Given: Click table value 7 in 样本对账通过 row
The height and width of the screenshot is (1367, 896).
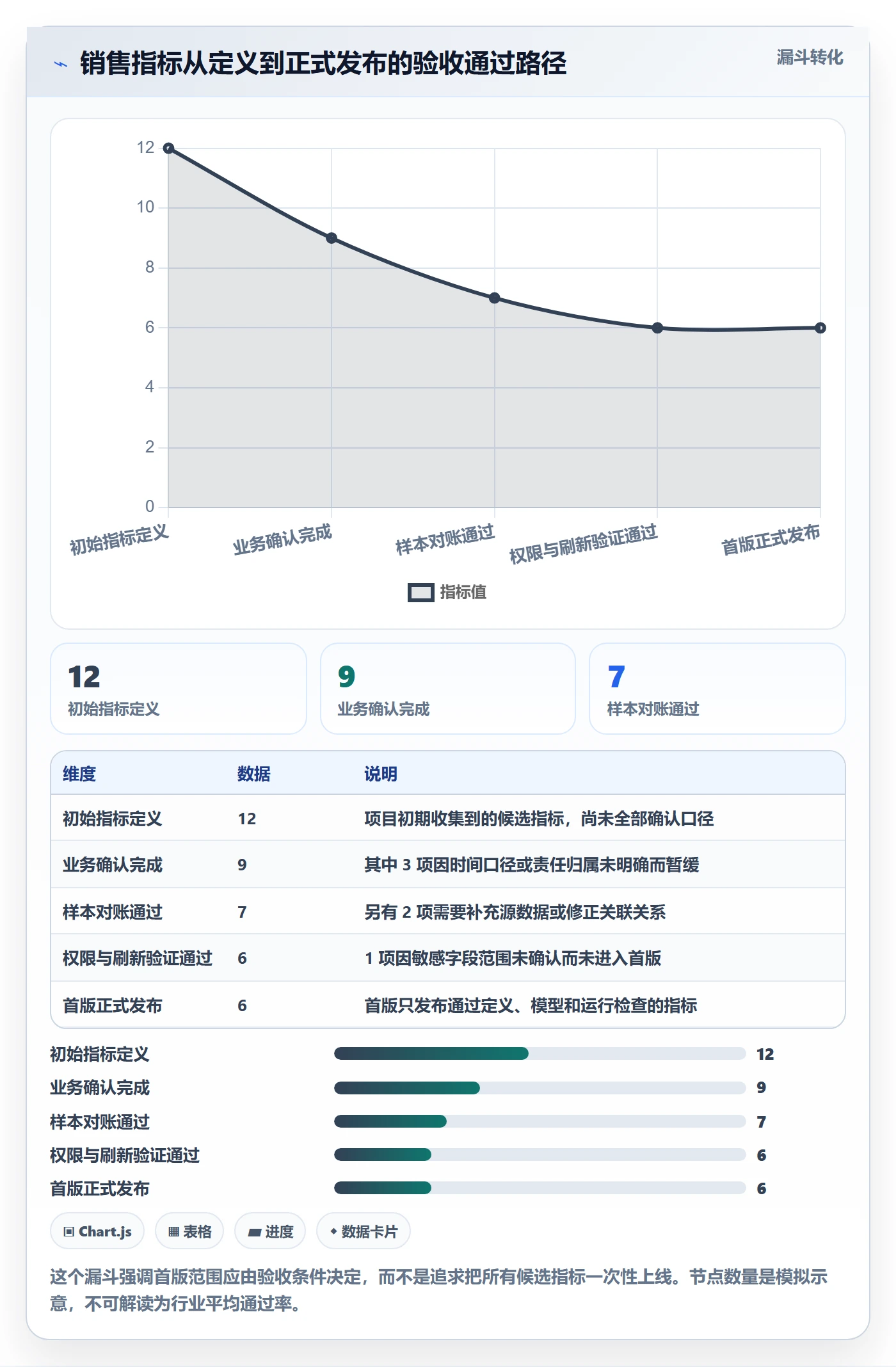Looking at the screenshot, I should click(x=242, y=912).
